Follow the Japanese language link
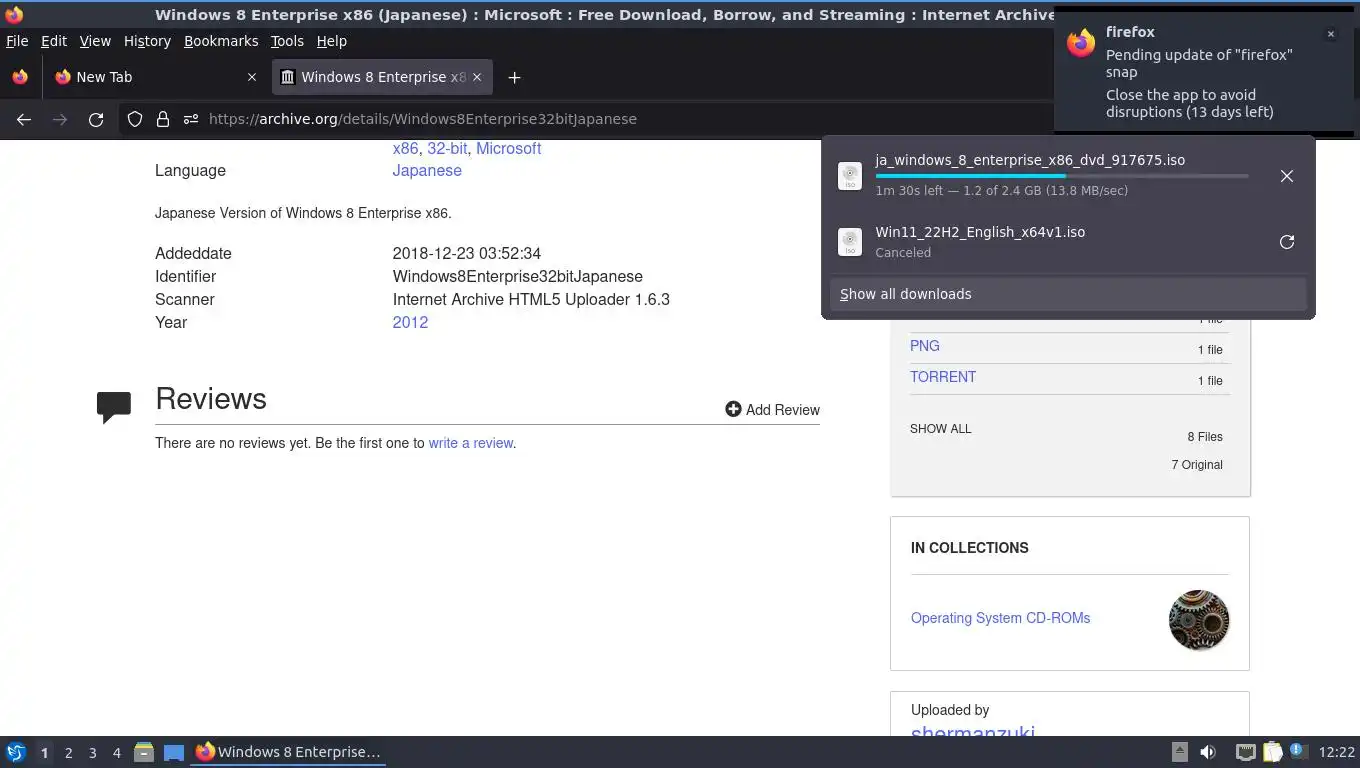Viewport: 1360px width, 768px height. (x=427, y=170)
